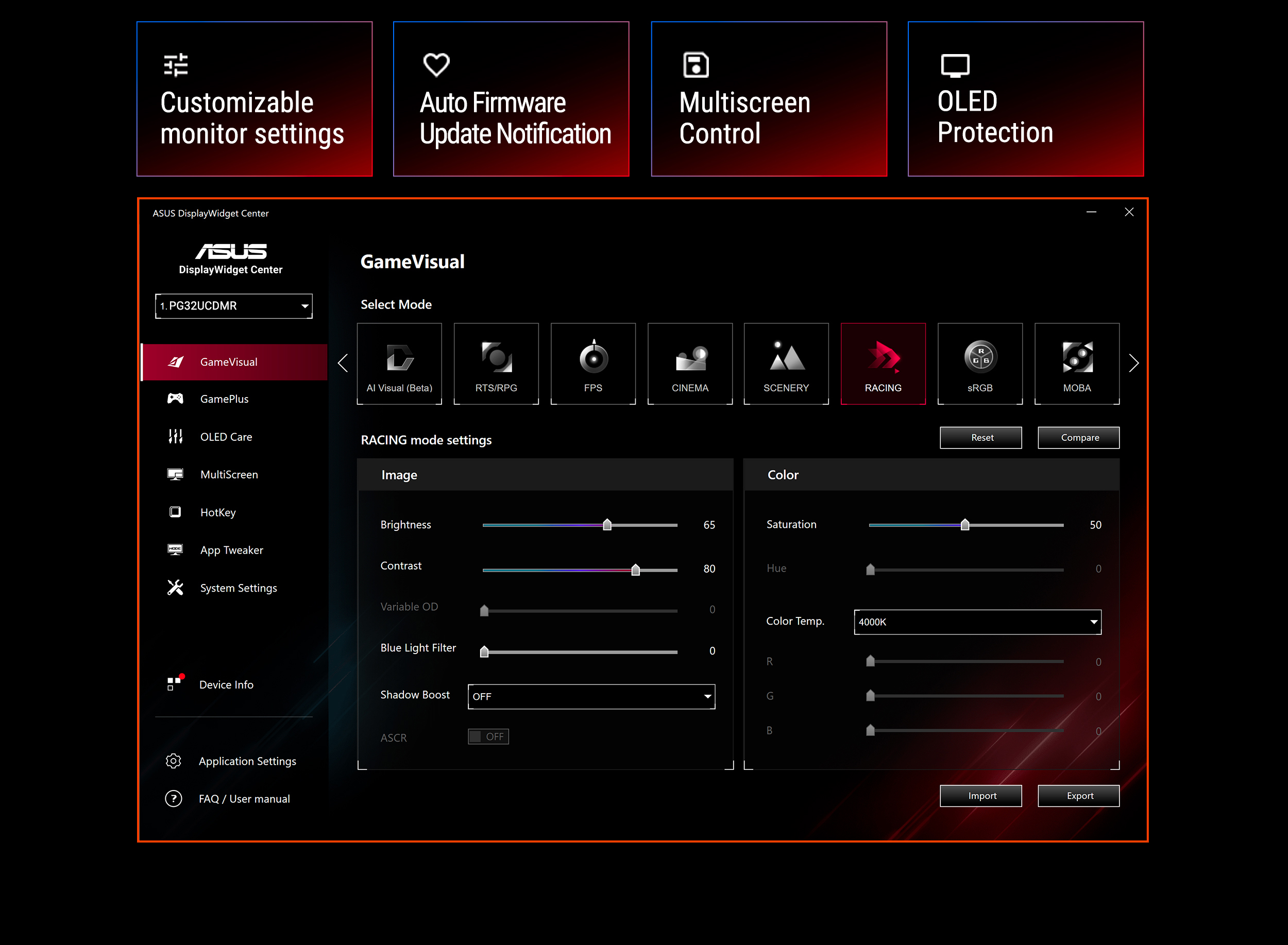Click the App Tweaker icon
Viewport: 1288px width, 945px height.
[x=175, y=549]
